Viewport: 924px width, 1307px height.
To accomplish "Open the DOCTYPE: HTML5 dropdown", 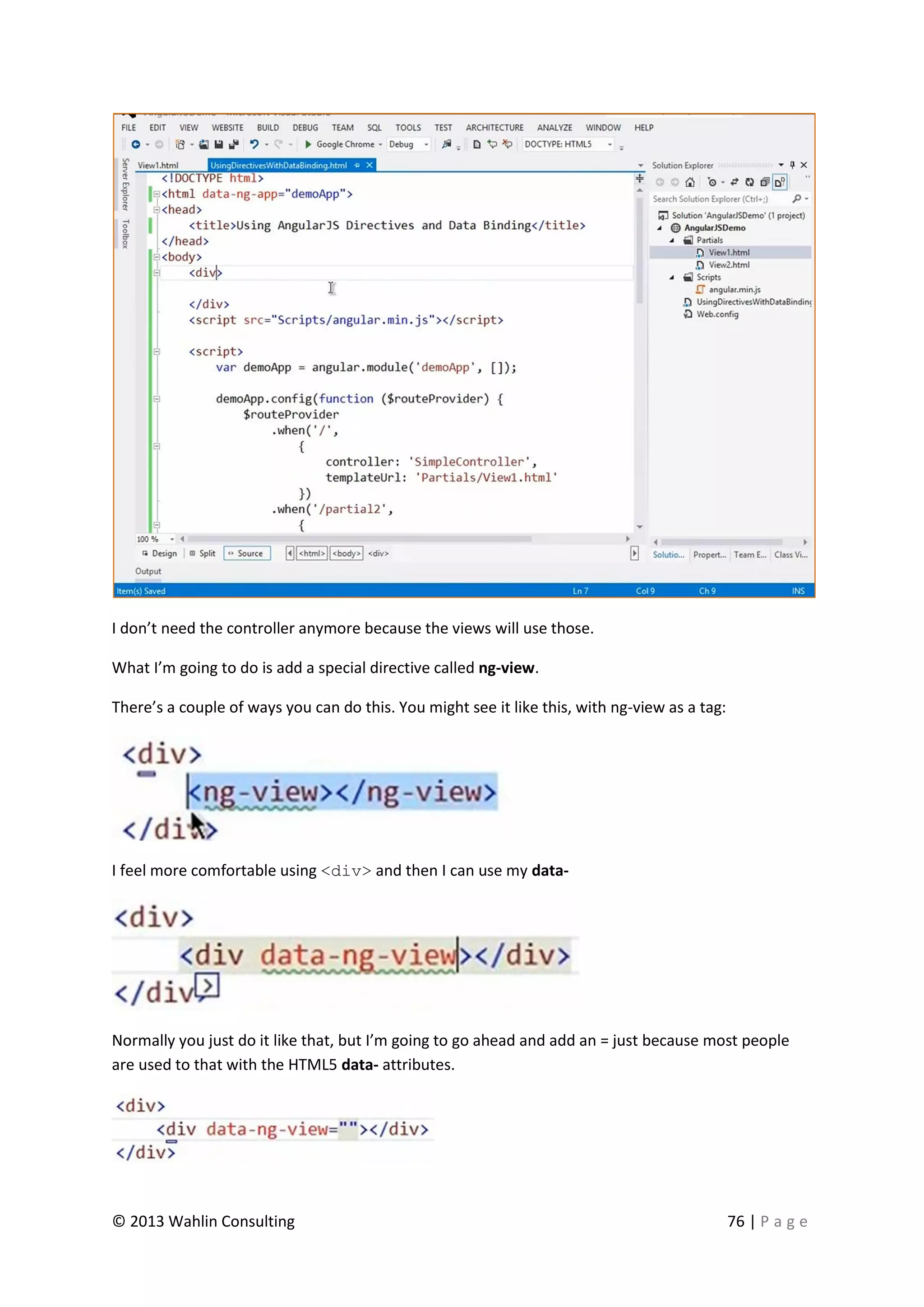I will point(610,144).
